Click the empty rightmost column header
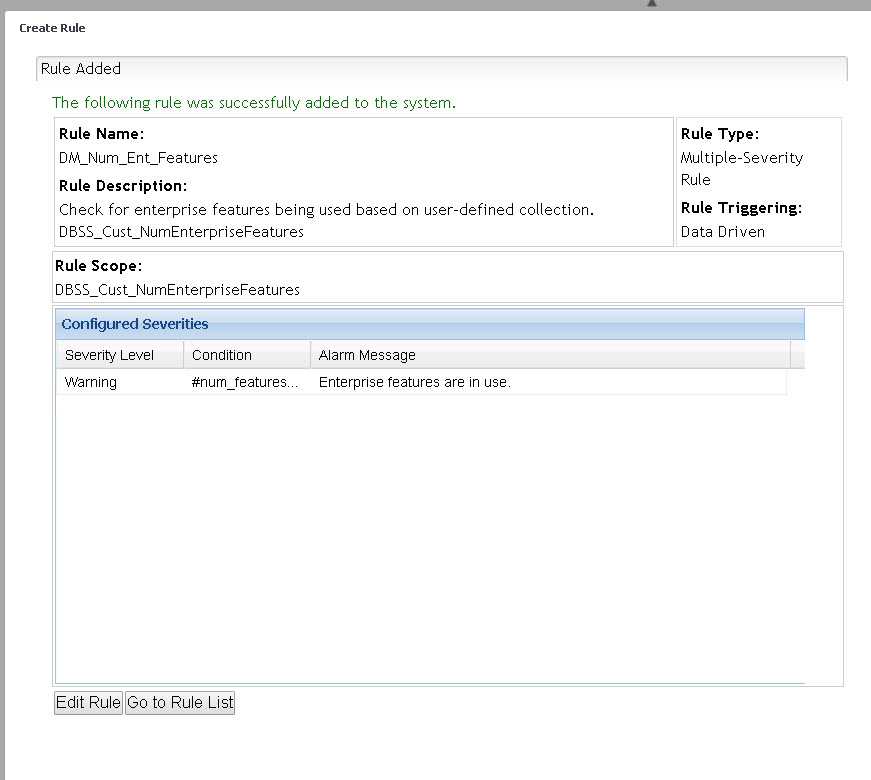The width and height of the screenshot is (871, 780). coord(797,355)
